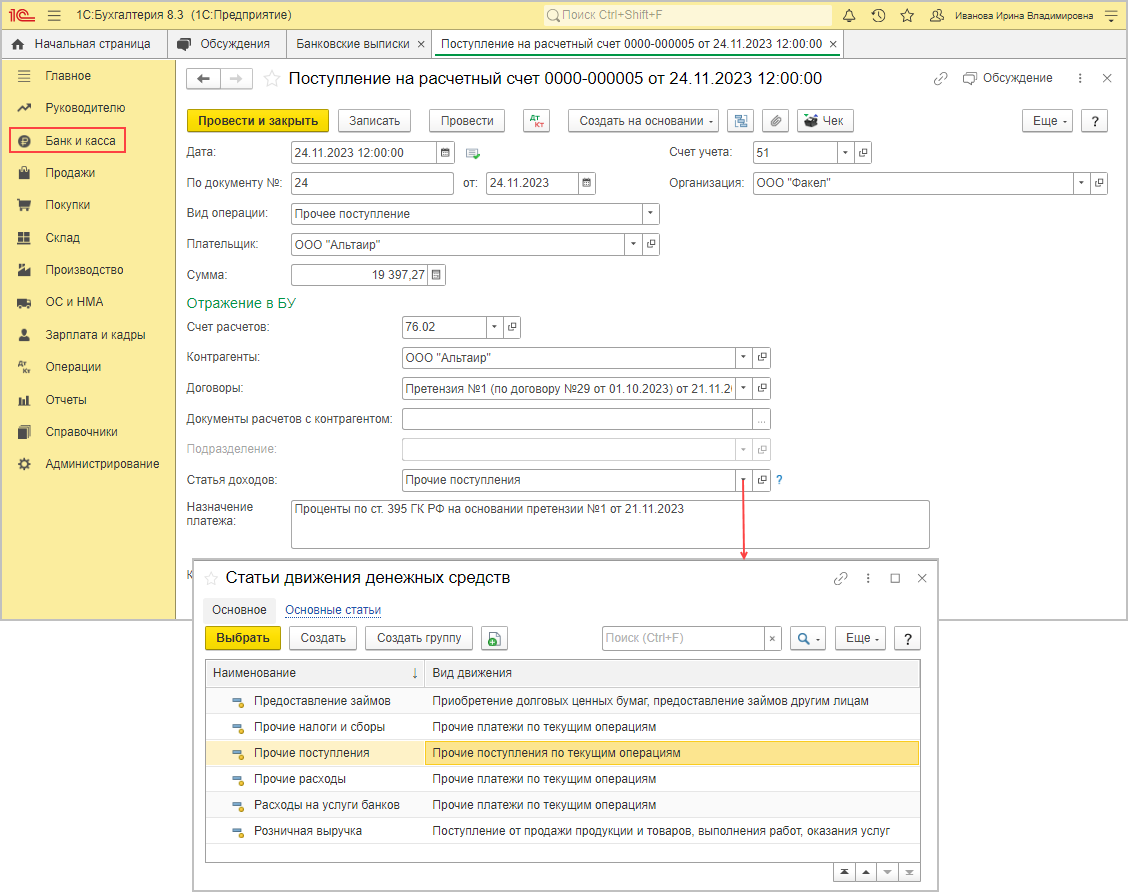
Task: Expand Счет учета dropdown
Action: point(845,153)
